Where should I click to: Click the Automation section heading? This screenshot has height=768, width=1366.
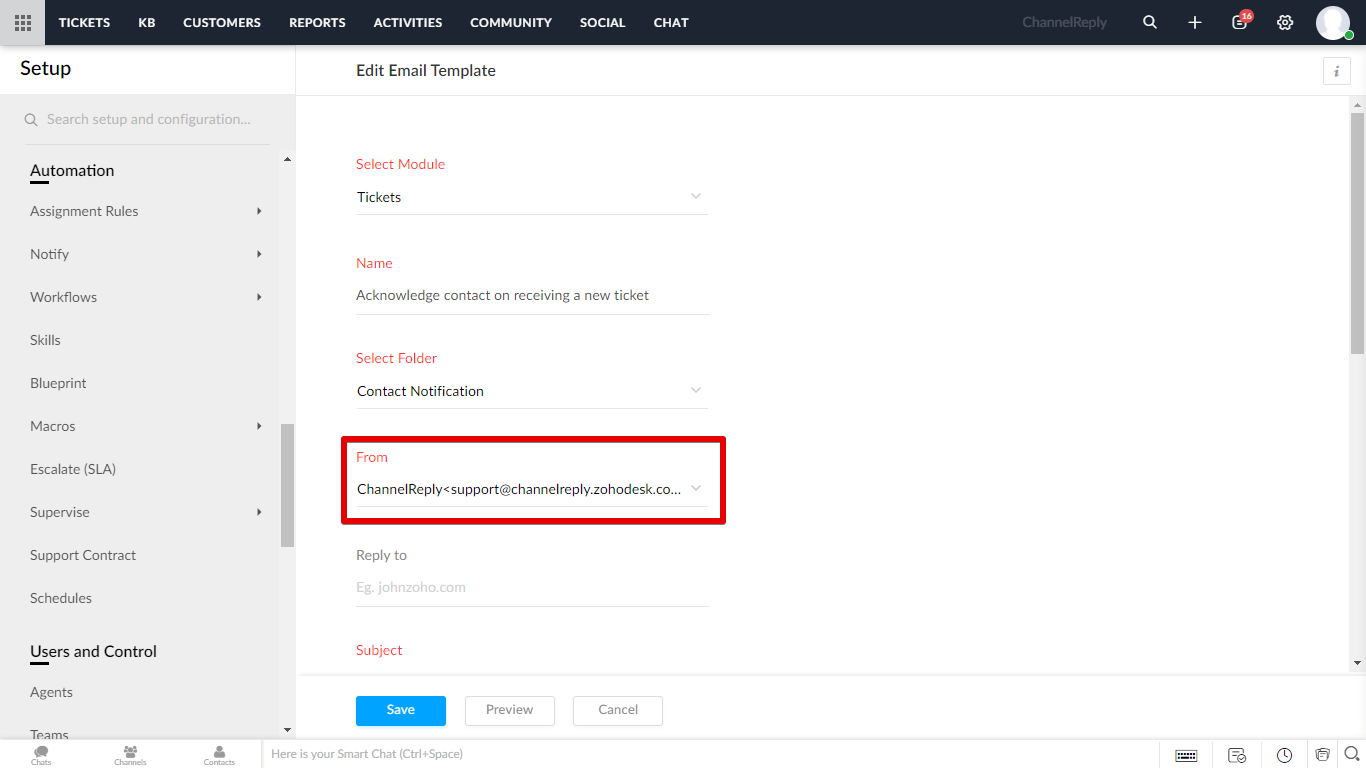pos(72,171)
